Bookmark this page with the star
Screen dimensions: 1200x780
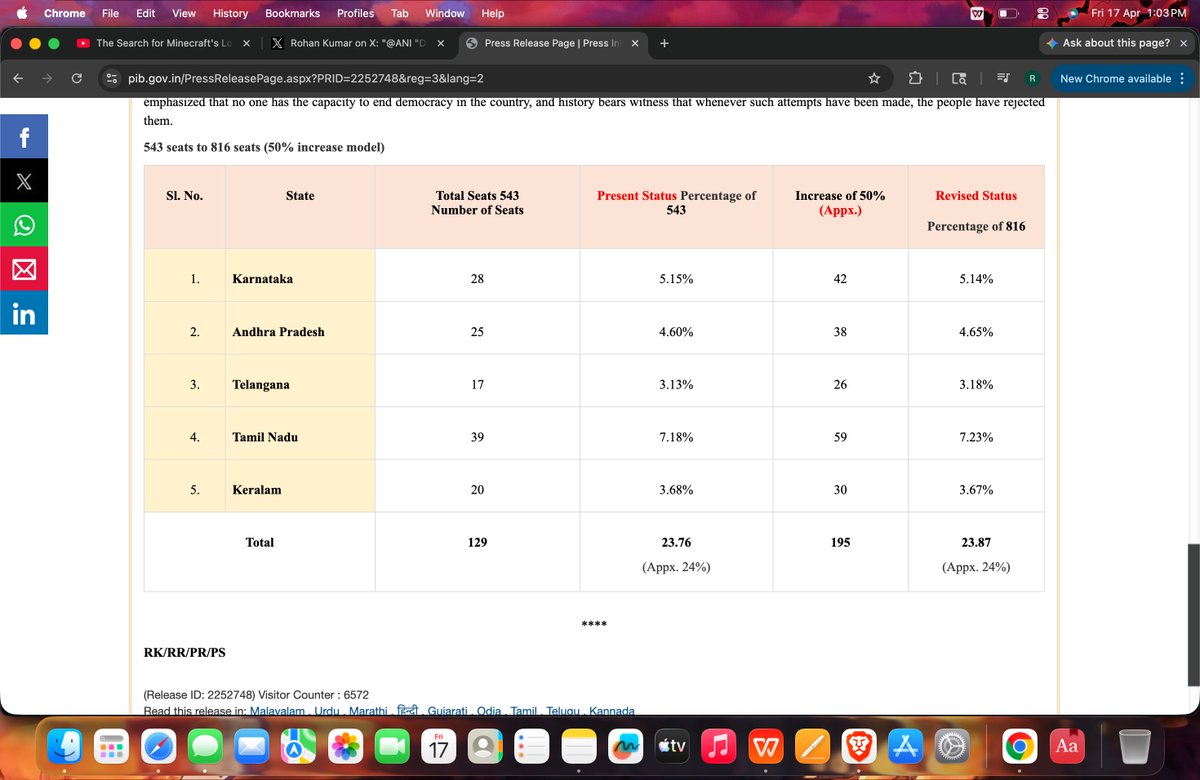click(x=874, y=78)
